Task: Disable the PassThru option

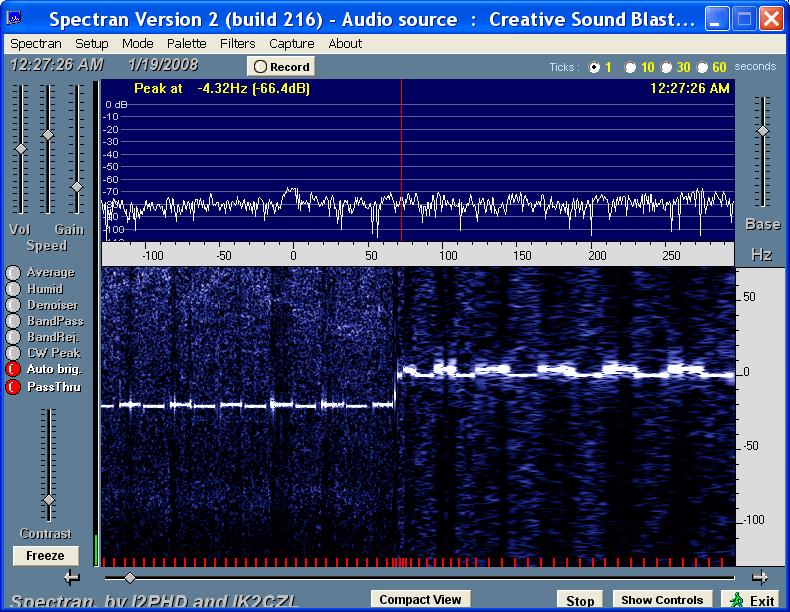Action: (13, 387)
